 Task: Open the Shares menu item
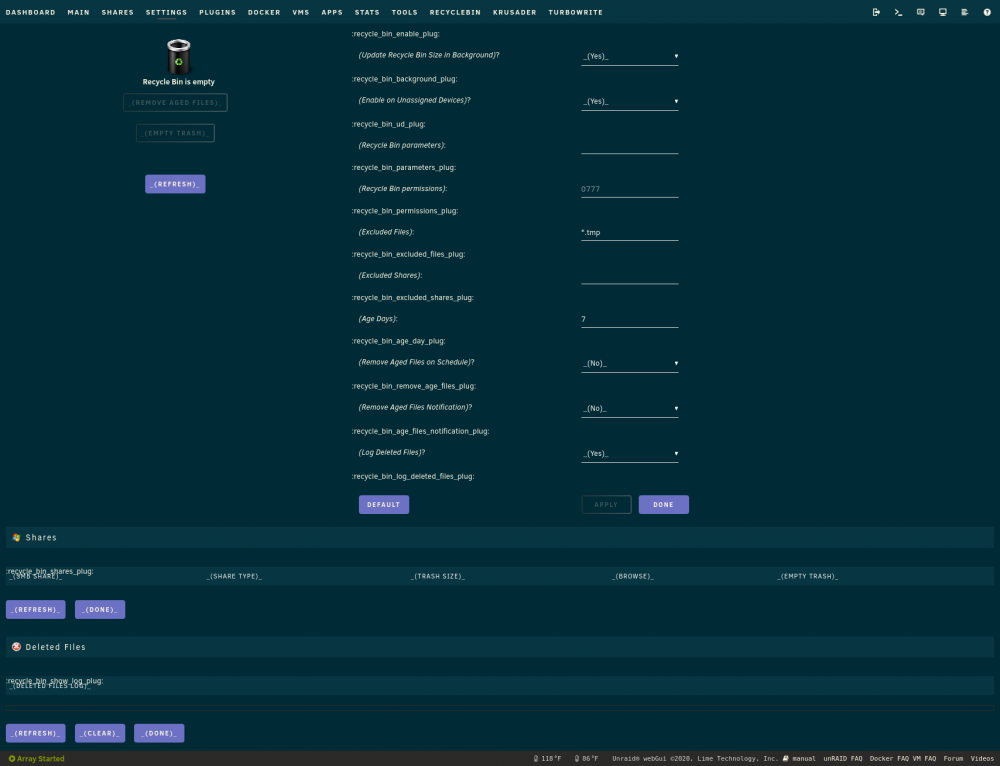(117, 12)
